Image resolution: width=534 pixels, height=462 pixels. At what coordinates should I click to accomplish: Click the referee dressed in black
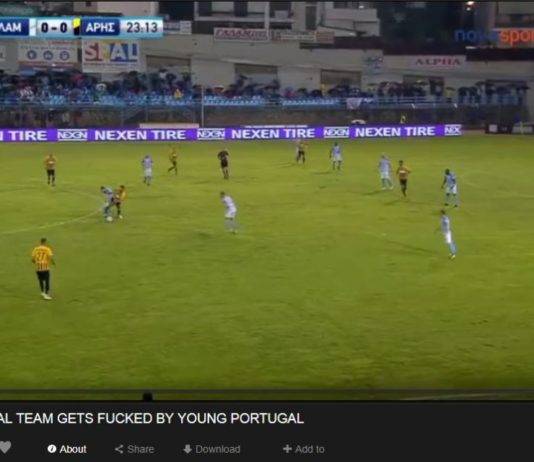223,163
